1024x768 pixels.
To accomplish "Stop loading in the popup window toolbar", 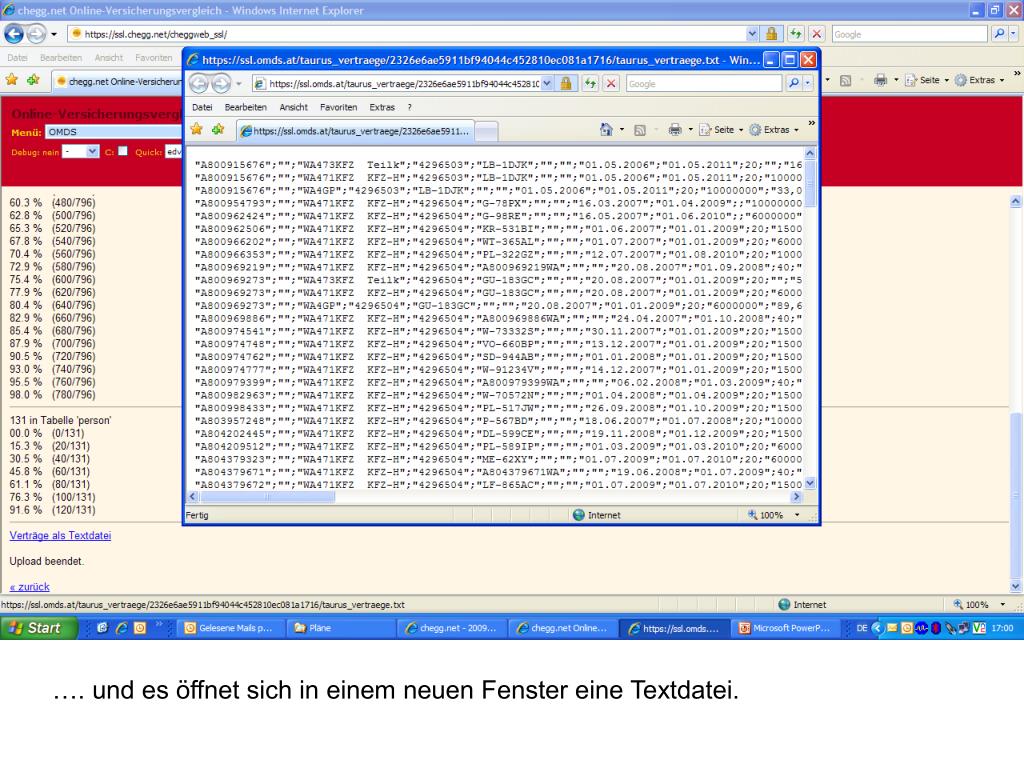I will [x=611, y=84].
